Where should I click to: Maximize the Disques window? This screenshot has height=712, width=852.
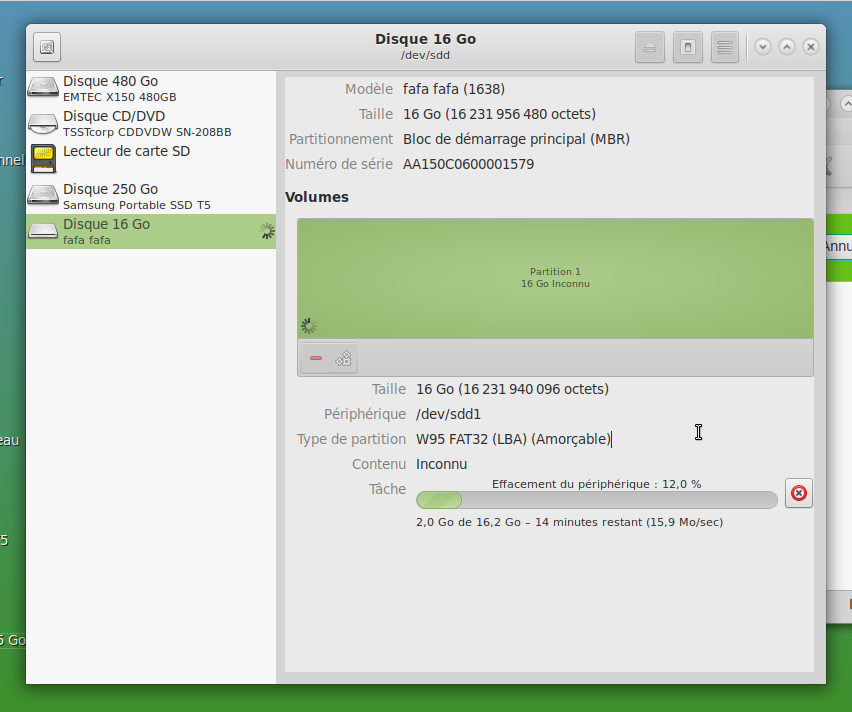point(786,47)
